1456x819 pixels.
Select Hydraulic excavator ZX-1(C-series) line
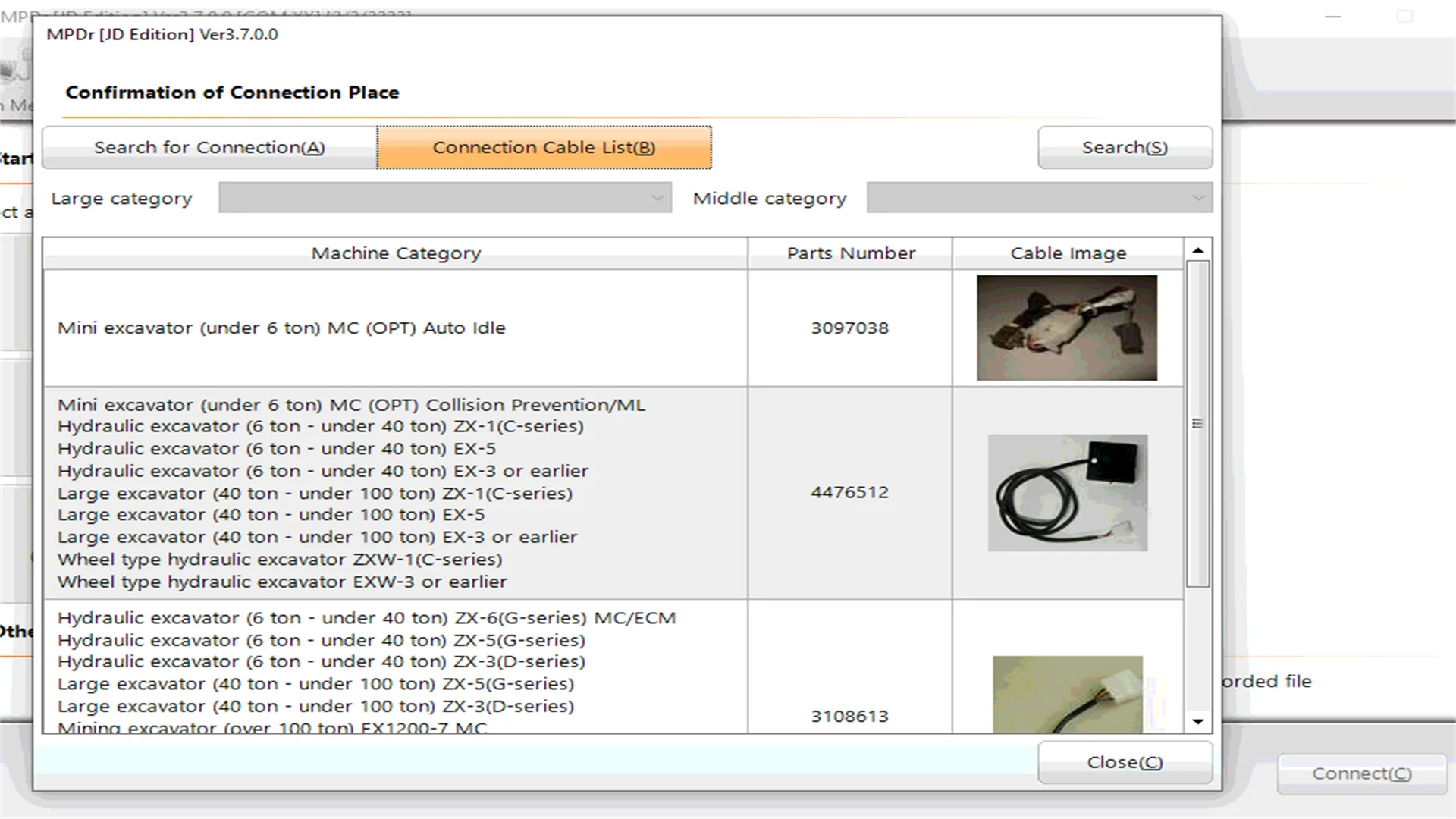[321, 426]
